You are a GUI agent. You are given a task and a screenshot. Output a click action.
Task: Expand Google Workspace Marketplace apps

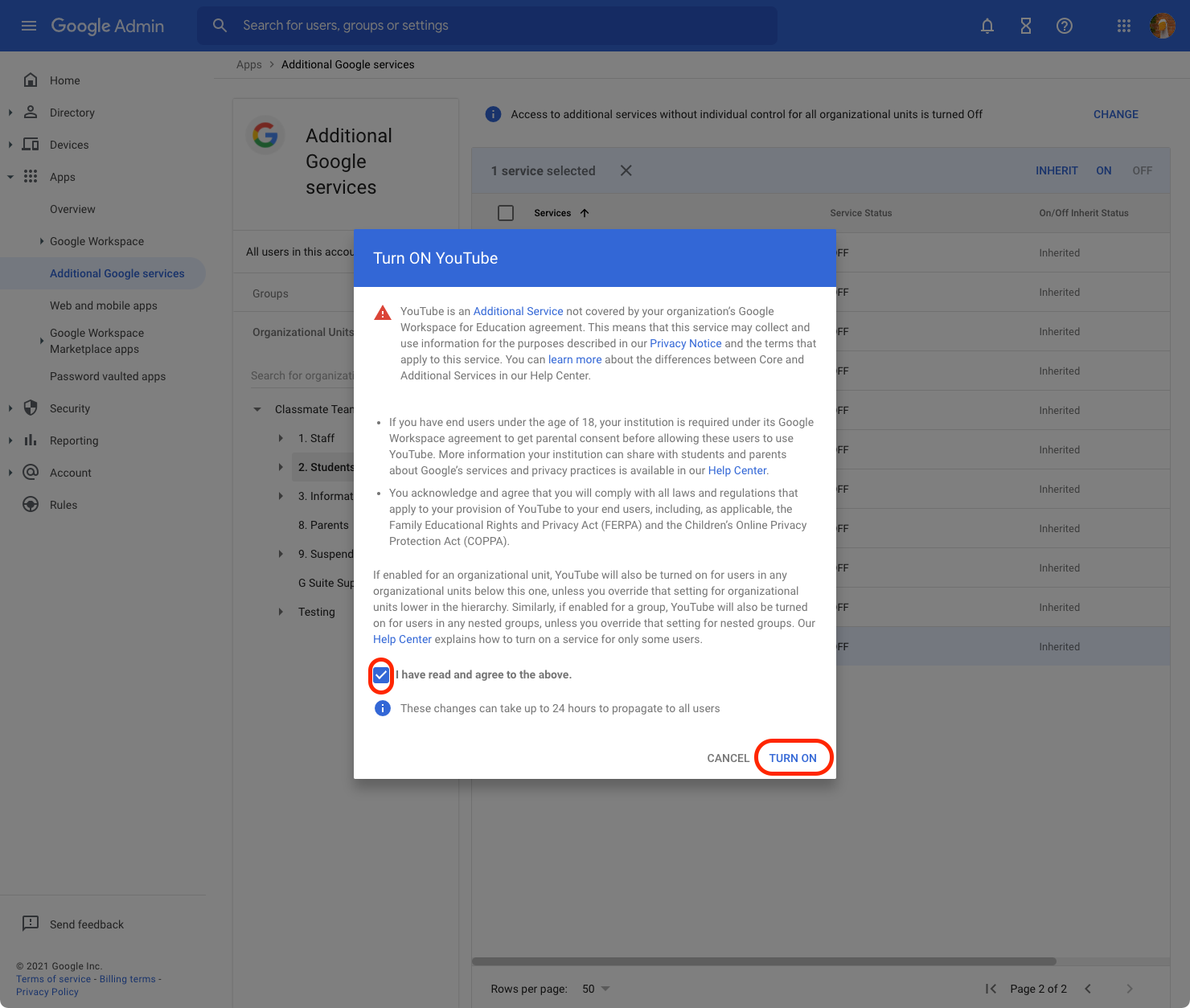click(x=42, y=341)
